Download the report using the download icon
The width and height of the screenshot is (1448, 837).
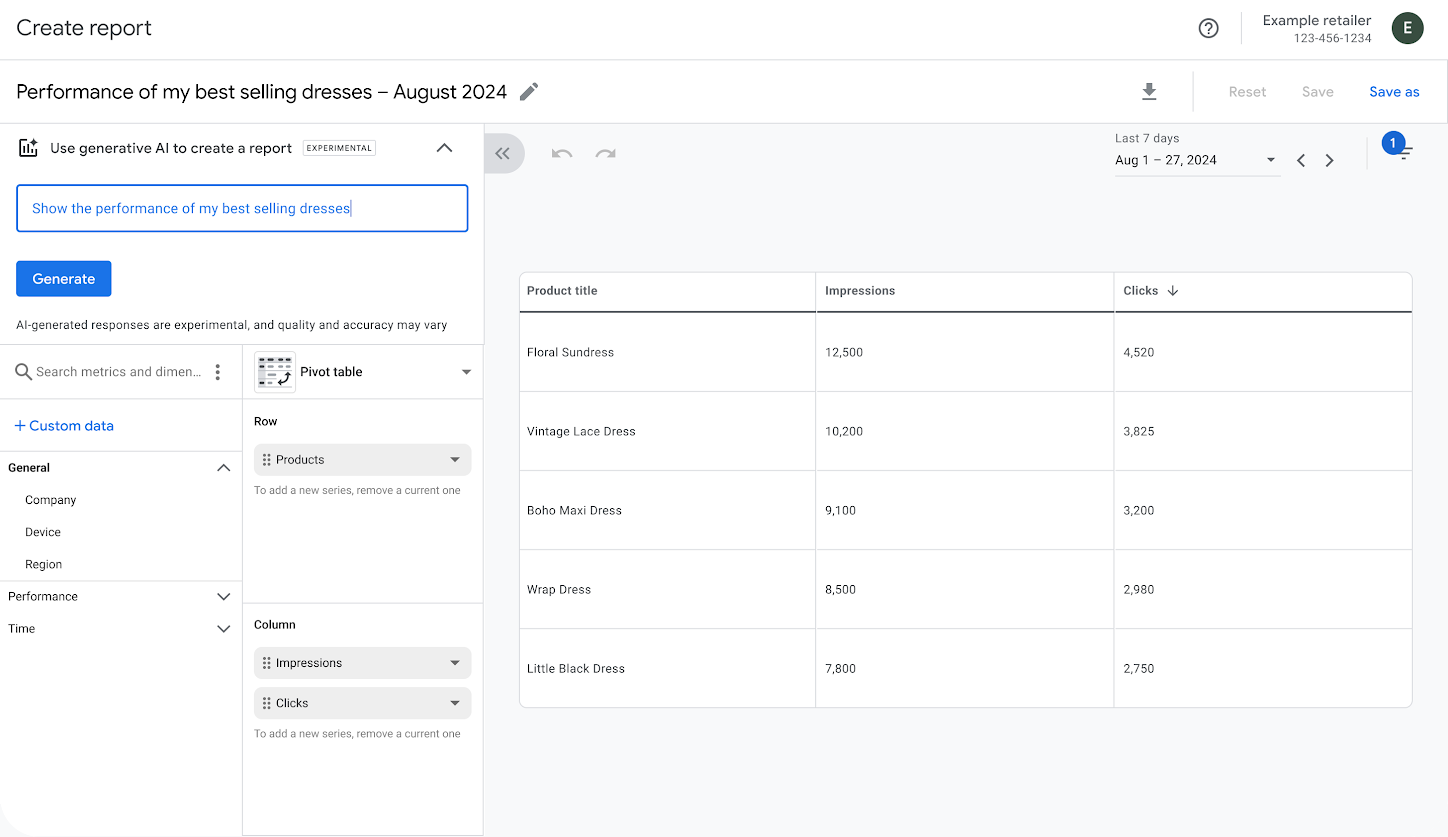tap(1149, 92)
